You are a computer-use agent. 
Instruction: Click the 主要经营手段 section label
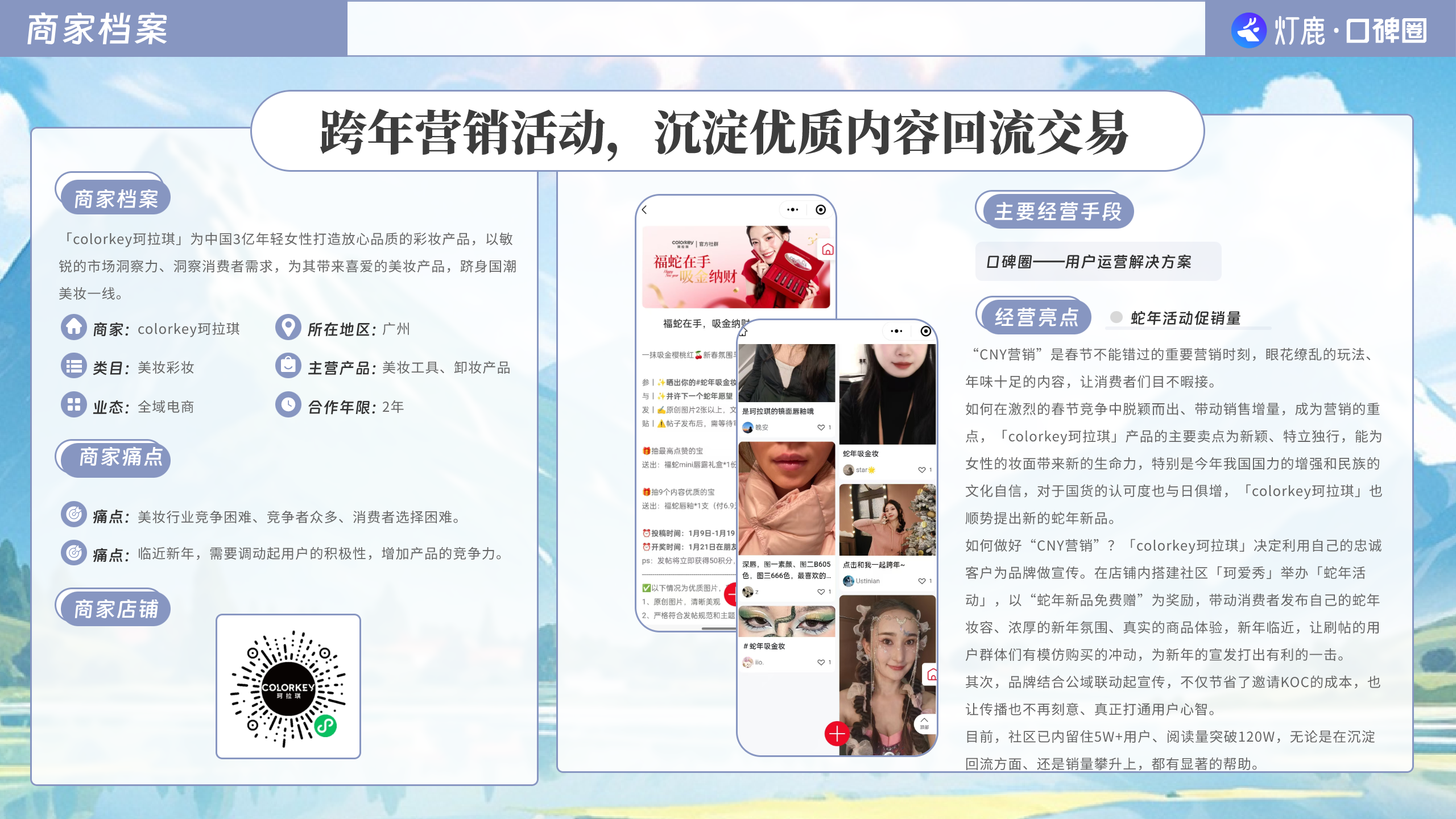click(1057, 212)
